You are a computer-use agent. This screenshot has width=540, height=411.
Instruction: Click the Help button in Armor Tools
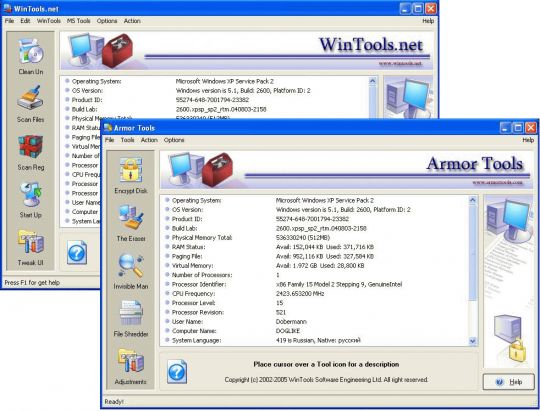tap(509, 382)
